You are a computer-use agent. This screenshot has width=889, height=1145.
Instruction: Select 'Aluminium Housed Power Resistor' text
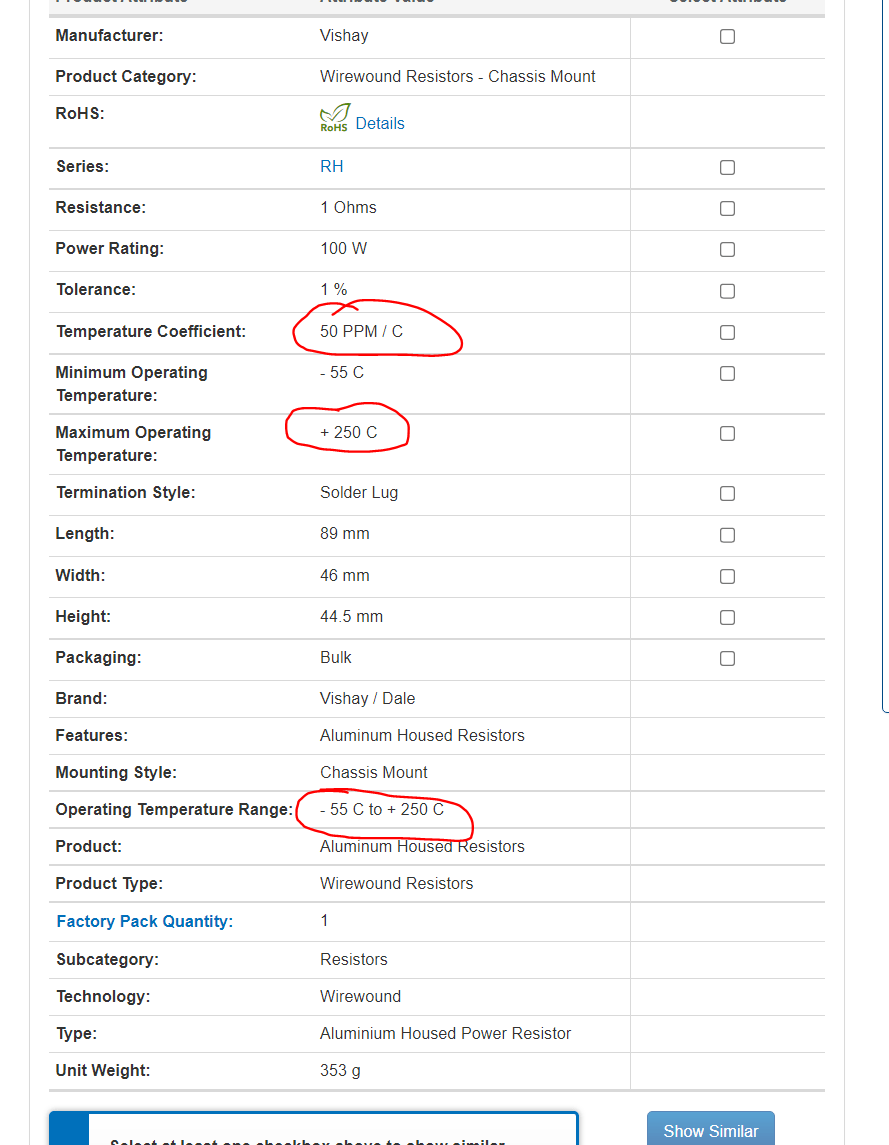(445, 1033)
